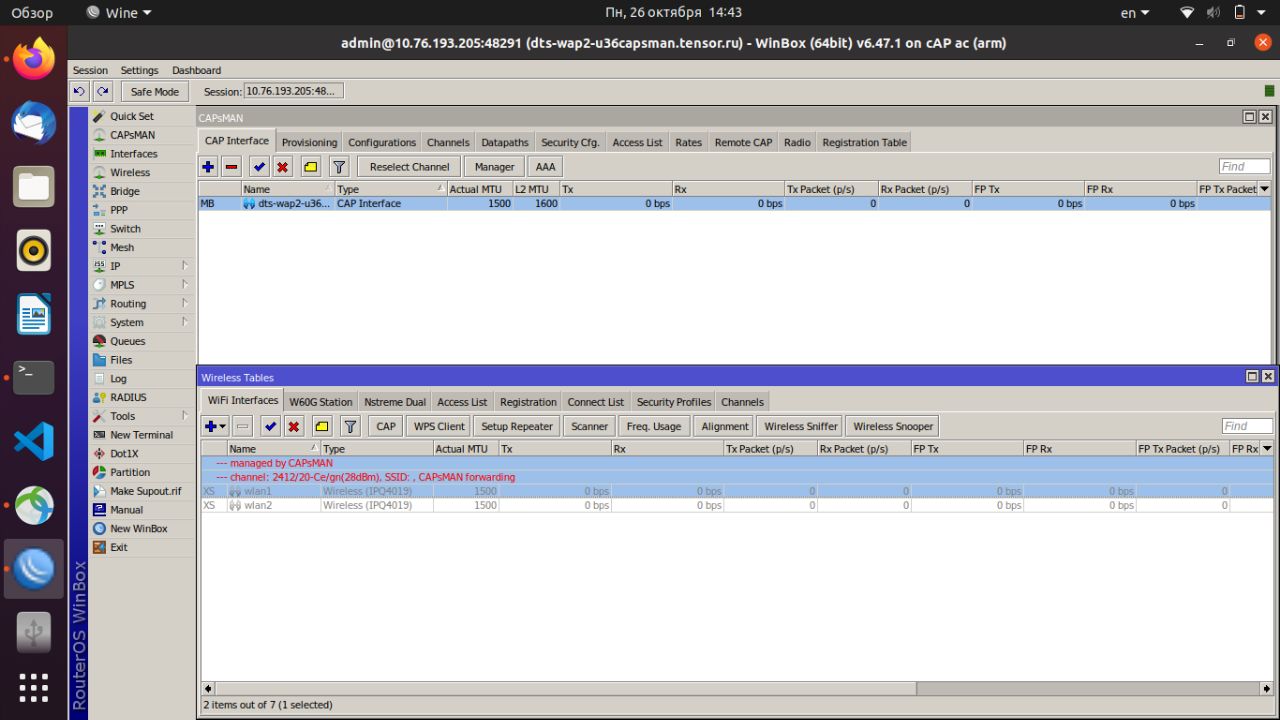Click the Reselect Channel button
This screenshot has width=1280, height=720.
[x=409, y=167]
